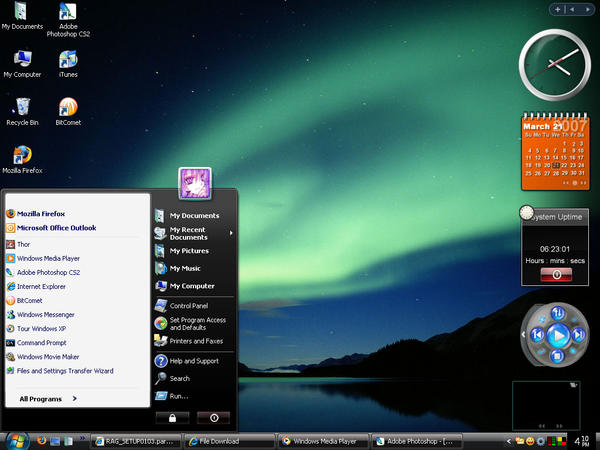Click red power button on System Uptime gadget
This screenshot has width=600, height=450.
point(556,275)
